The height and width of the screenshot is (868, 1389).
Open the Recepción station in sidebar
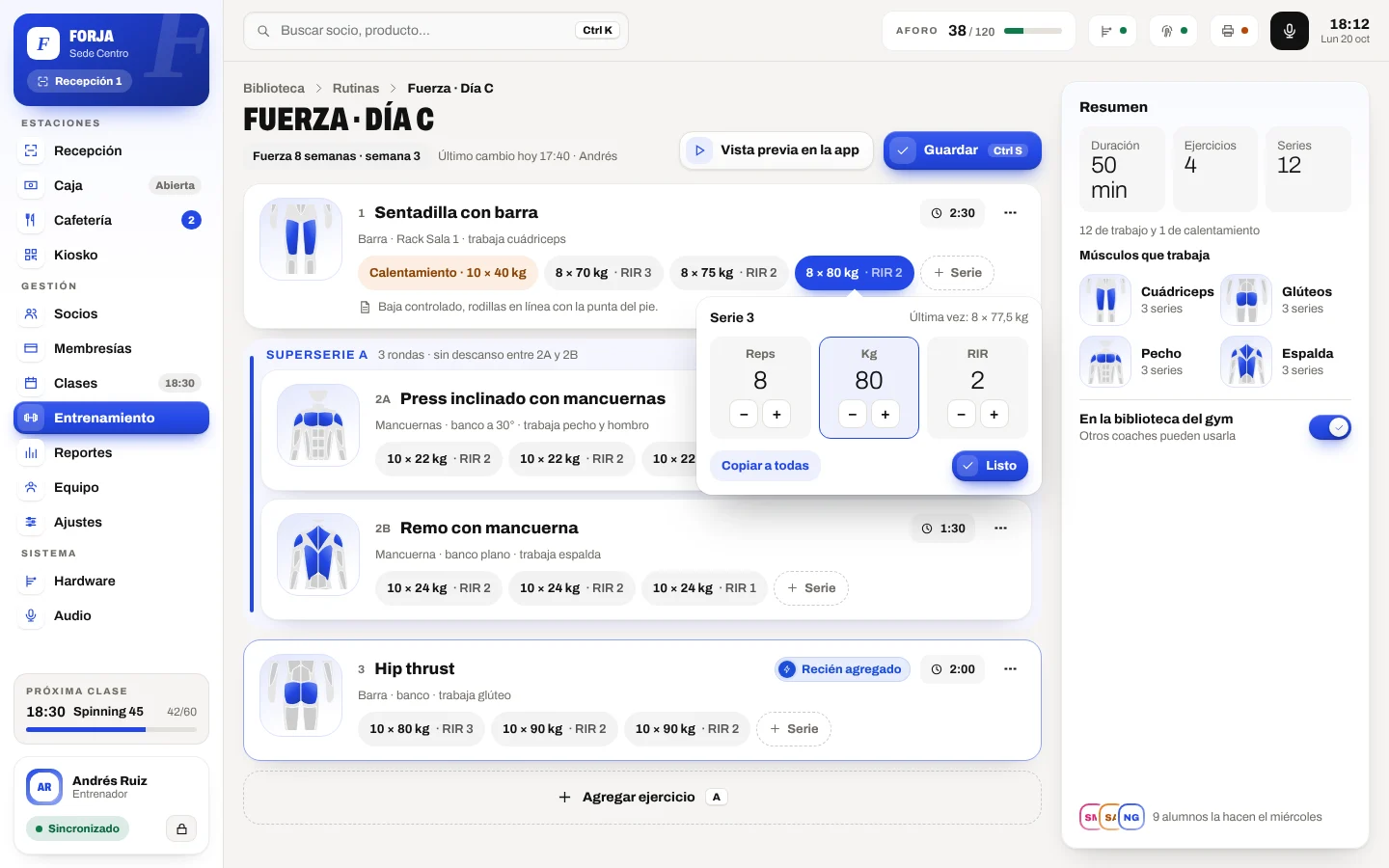[x=111, y=150]
